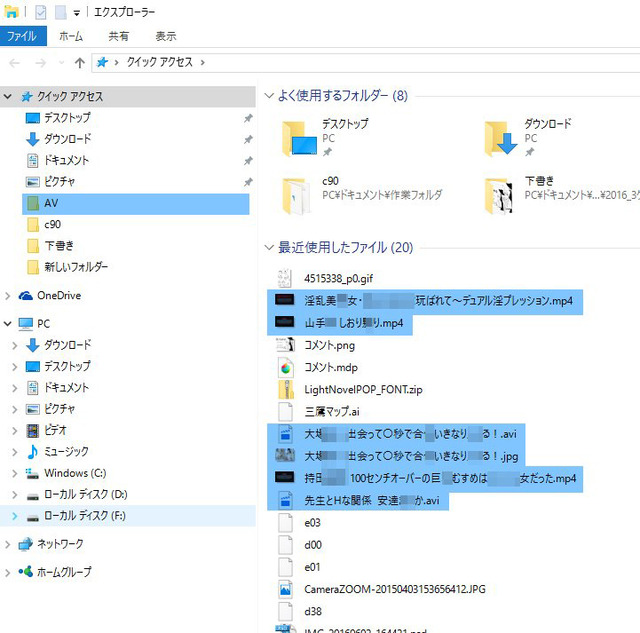
Task: Select ダウンロード under Quick Access in sidebar
Action: [x=67, y=139]
